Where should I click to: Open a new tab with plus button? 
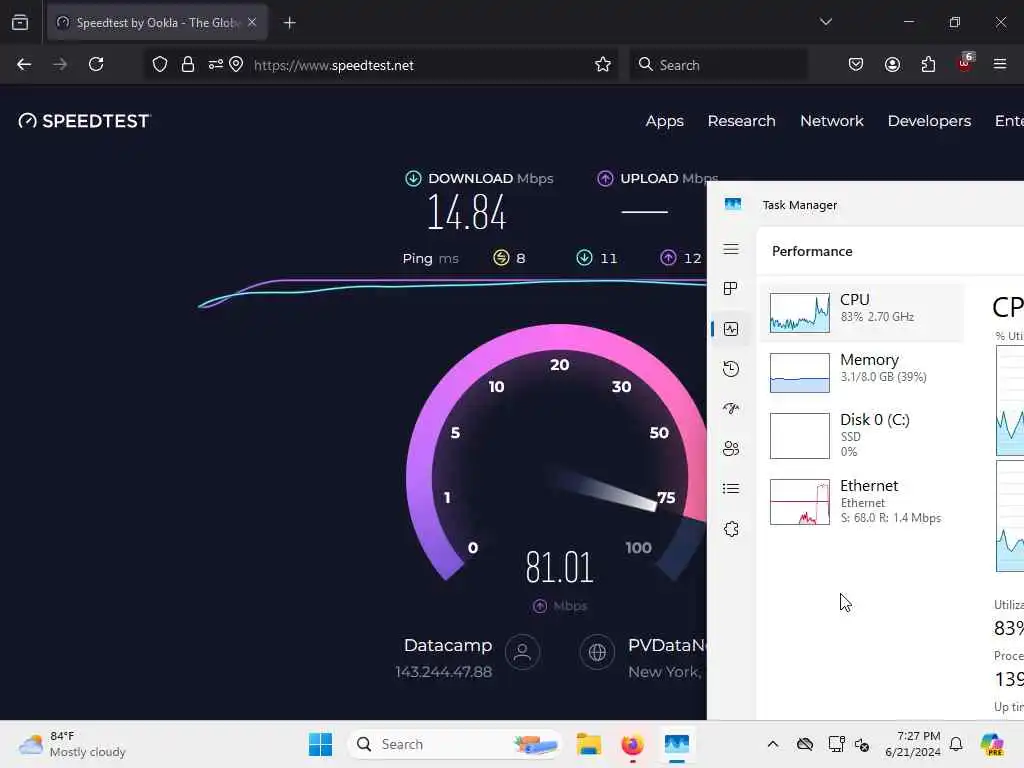pos(289,23)
